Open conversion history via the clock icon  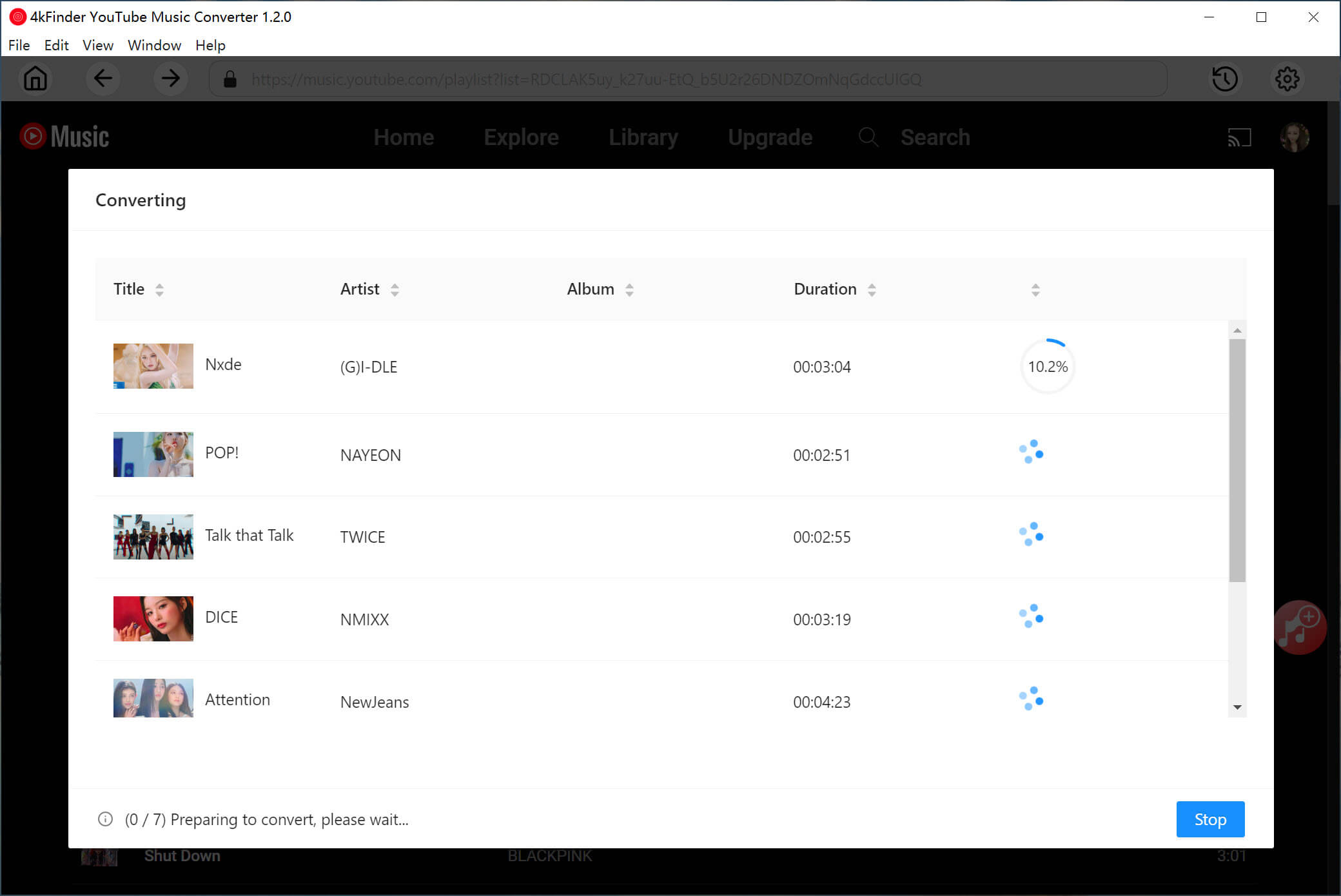point(1224,79)
